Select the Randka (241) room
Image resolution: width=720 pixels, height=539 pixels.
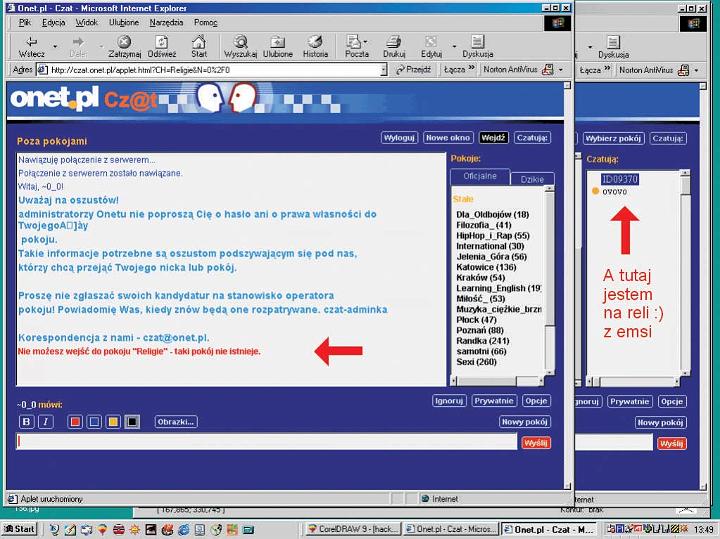click(483, 341)
